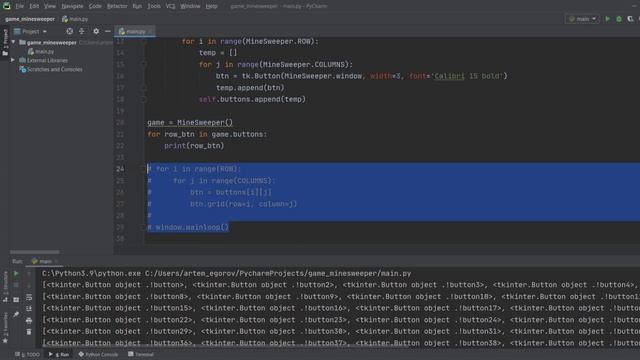Rerun main in Run tool window

tap(16, 273)
